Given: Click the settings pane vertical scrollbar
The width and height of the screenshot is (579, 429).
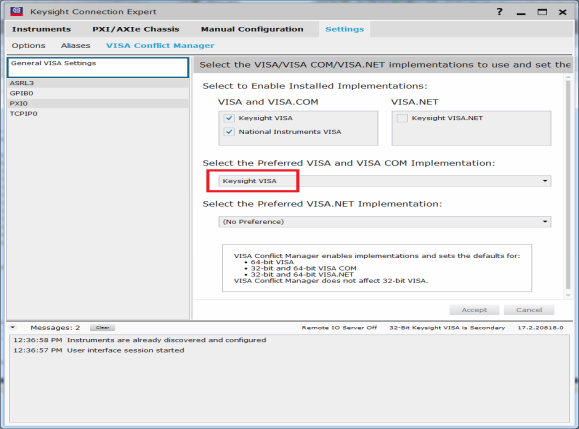Looking at the screenshot, I should coord(568,185).
